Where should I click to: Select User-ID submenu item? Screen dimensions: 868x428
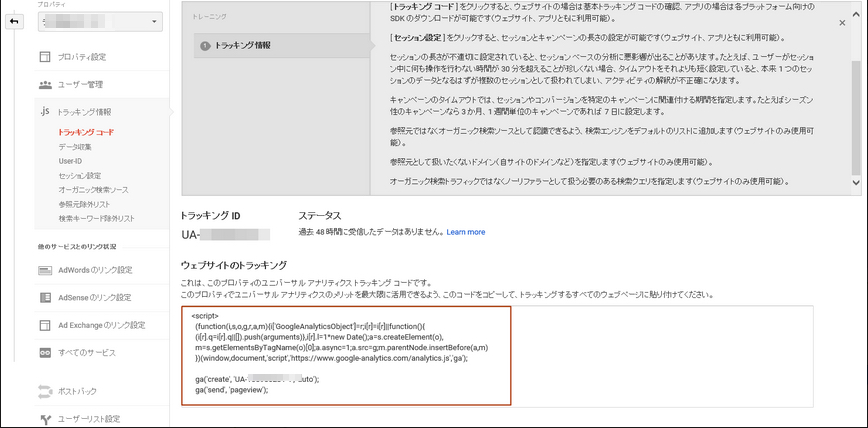70,161
